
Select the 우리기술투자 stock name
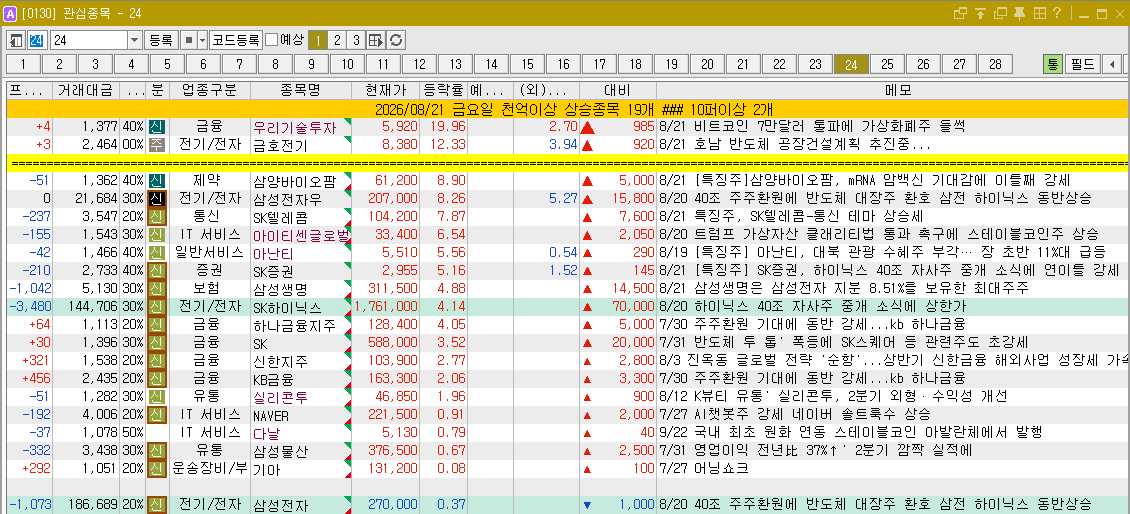point(295,128)
